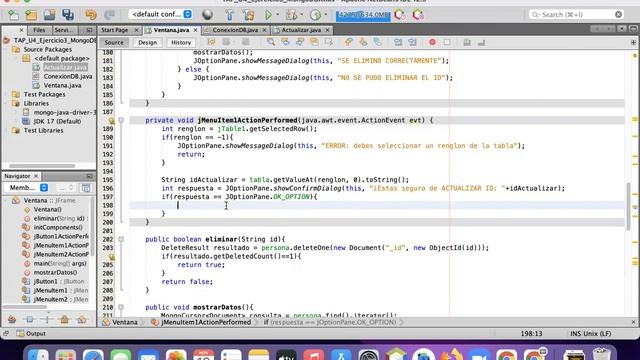This screenshot has width=640, height=360.
Task: Click the Profile Project icon
Action: point(315,15)
